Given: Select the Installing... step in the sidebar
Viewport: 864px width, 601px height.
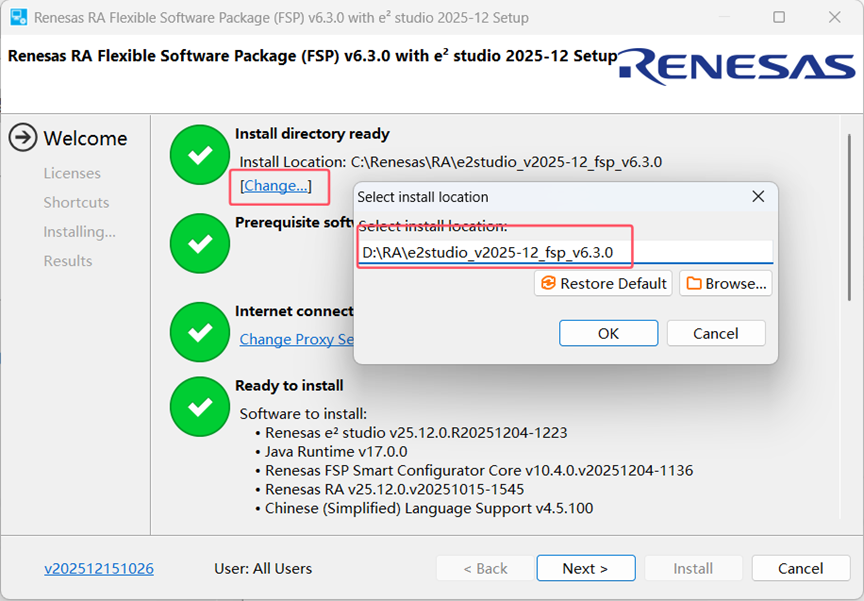Looking at the screenshot, I should tap(80, 232).
